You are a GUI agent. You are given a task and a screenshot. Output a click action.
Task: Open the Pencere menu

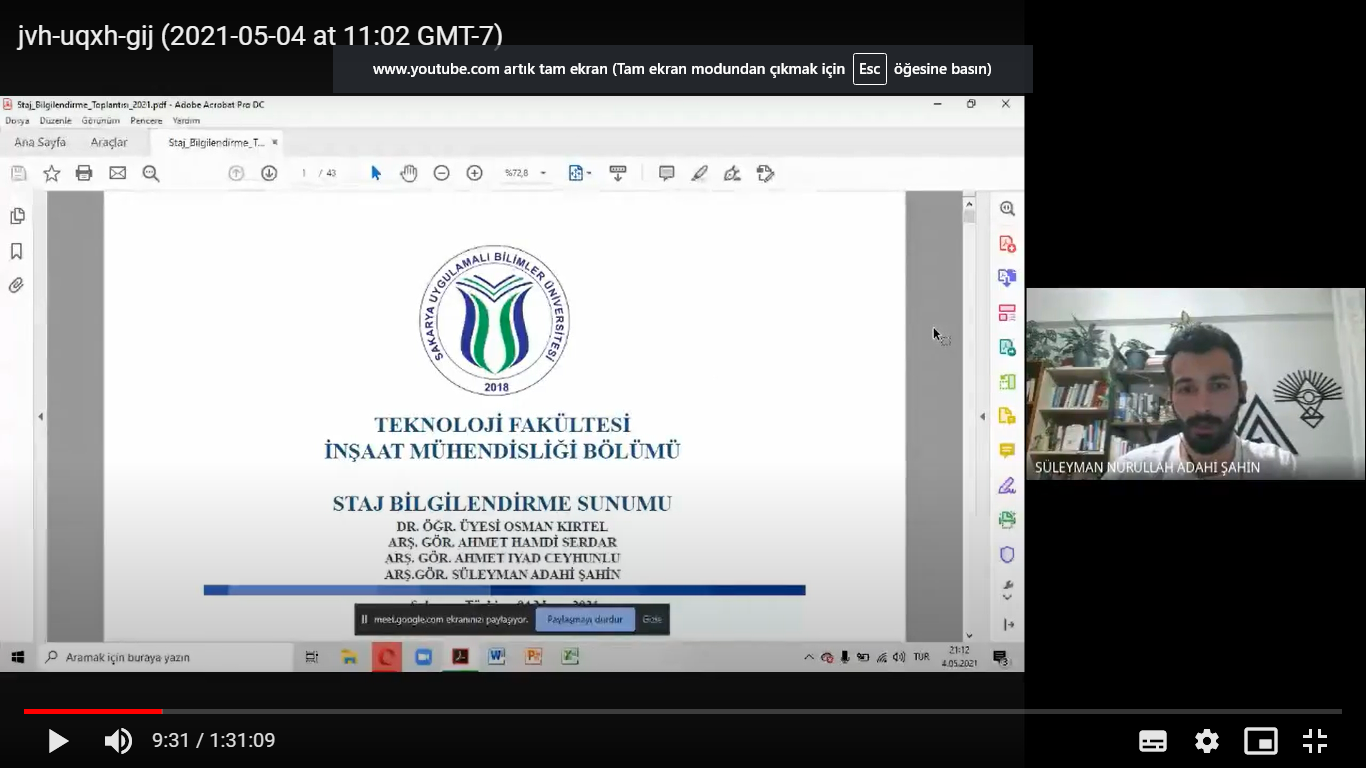(x=146, y=120)
